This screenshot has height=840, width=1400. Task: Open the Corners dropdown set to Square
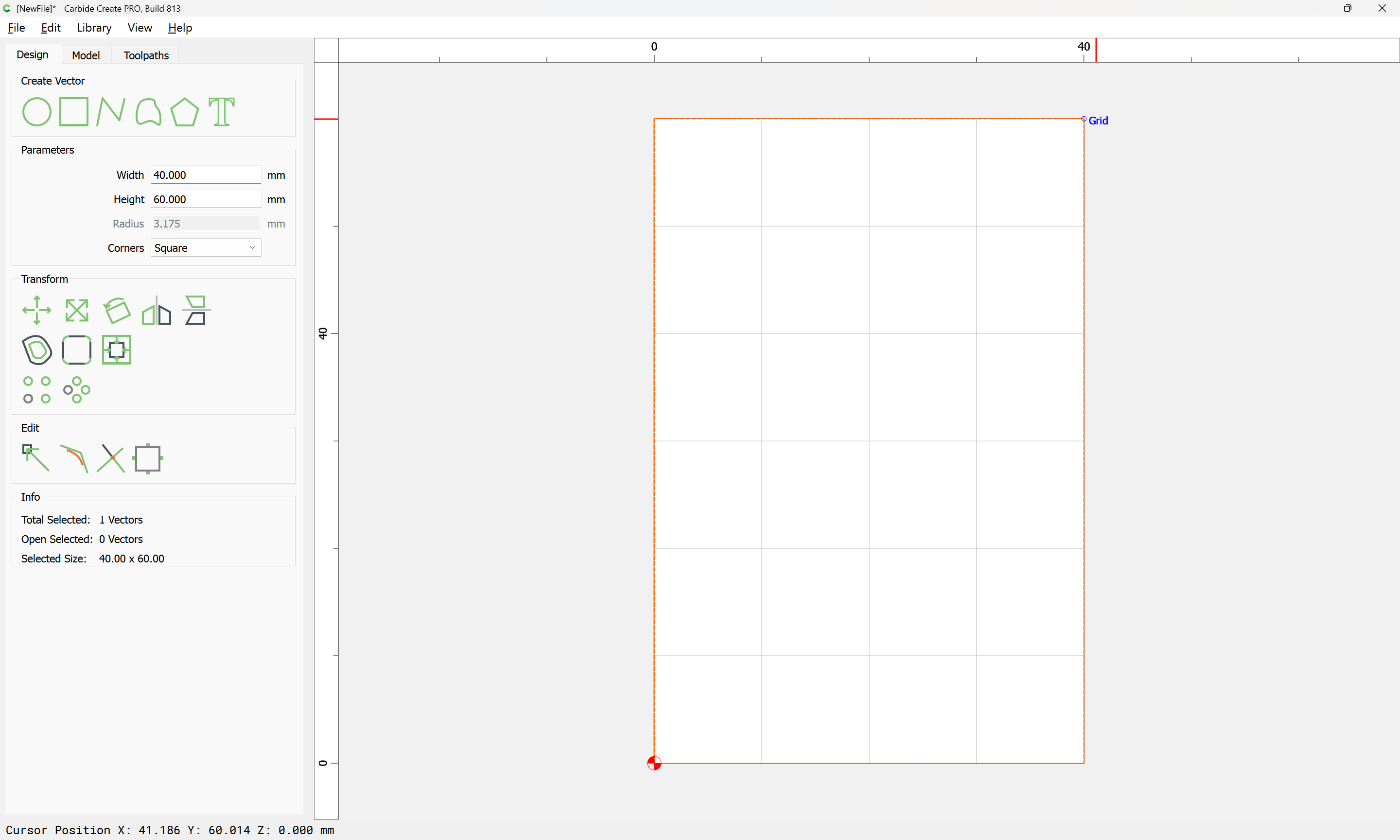(206, 248)
